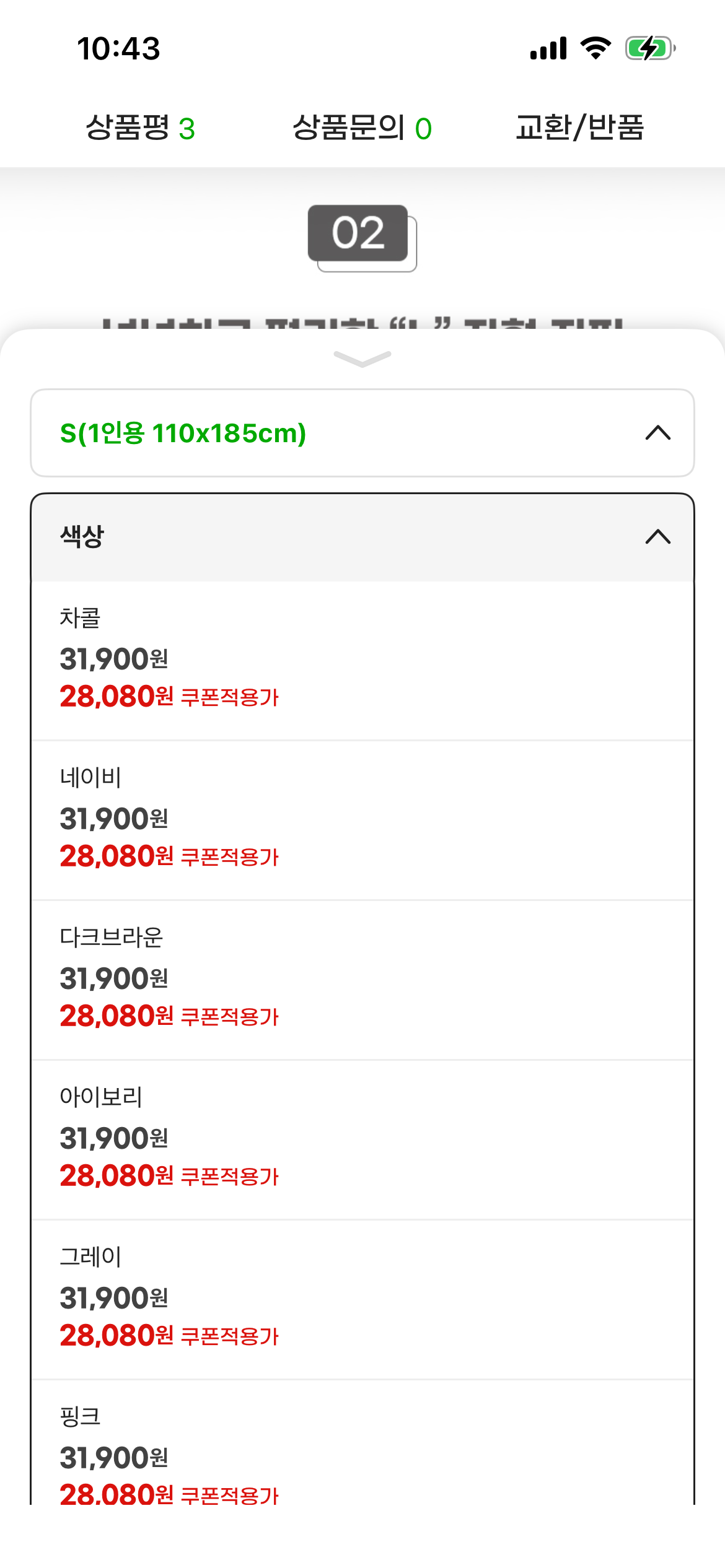Switch to the 상품문의 tab

tap(362, 128)
